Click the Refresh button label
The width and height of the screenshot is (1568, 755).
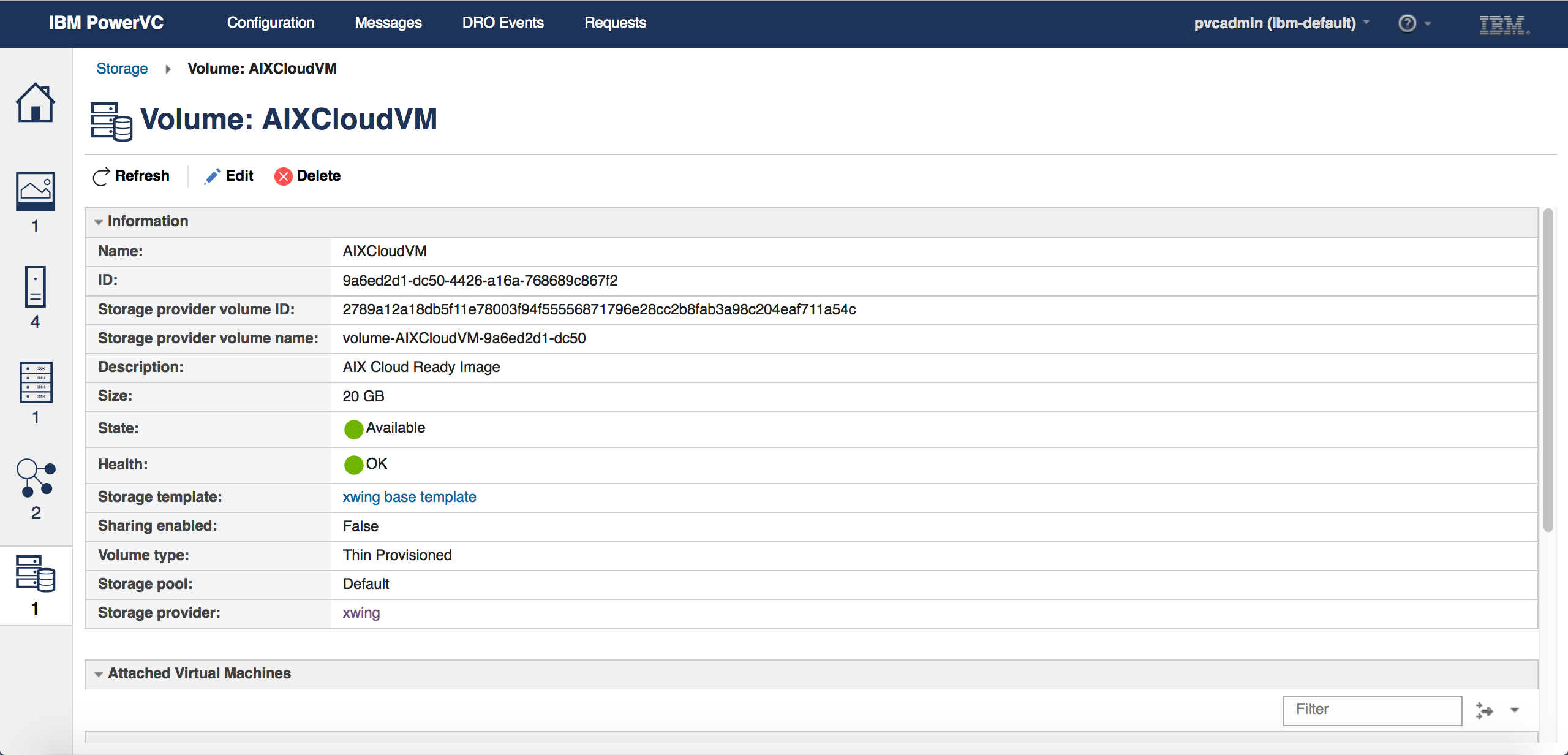pos(142,176)
